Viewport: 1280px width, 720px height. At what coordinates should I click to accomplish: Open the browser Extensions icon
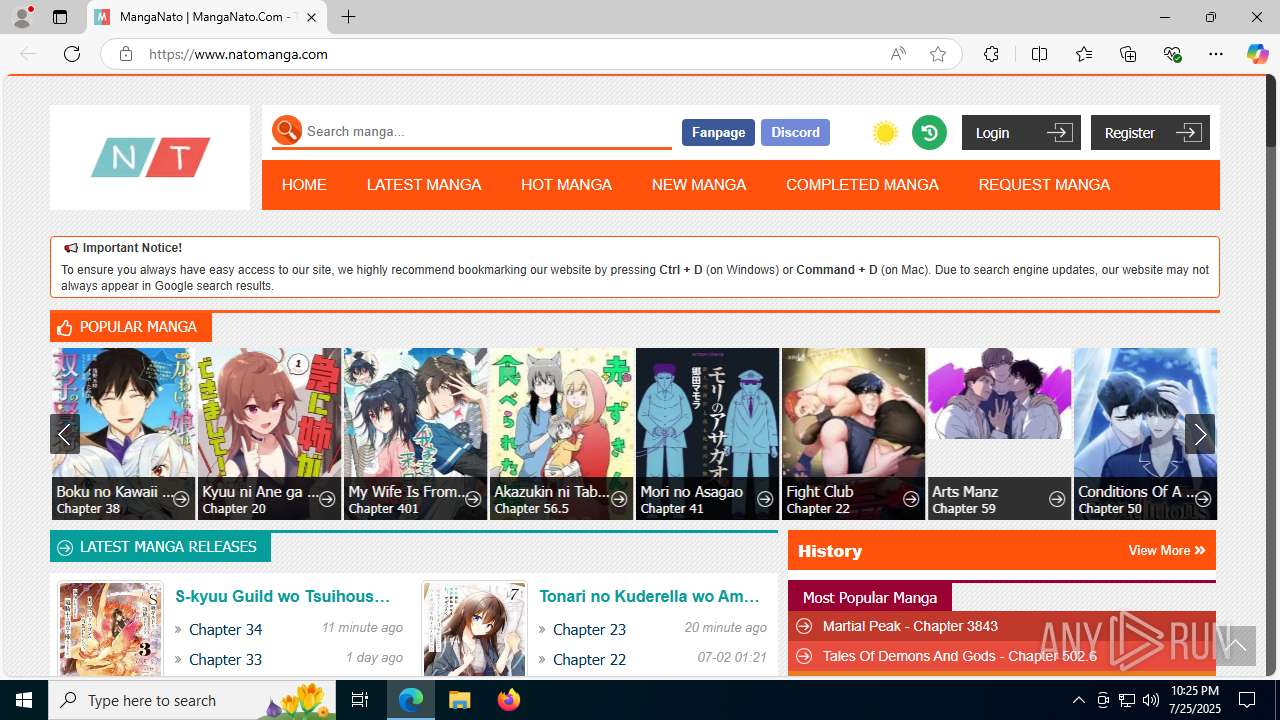(991, 54)
